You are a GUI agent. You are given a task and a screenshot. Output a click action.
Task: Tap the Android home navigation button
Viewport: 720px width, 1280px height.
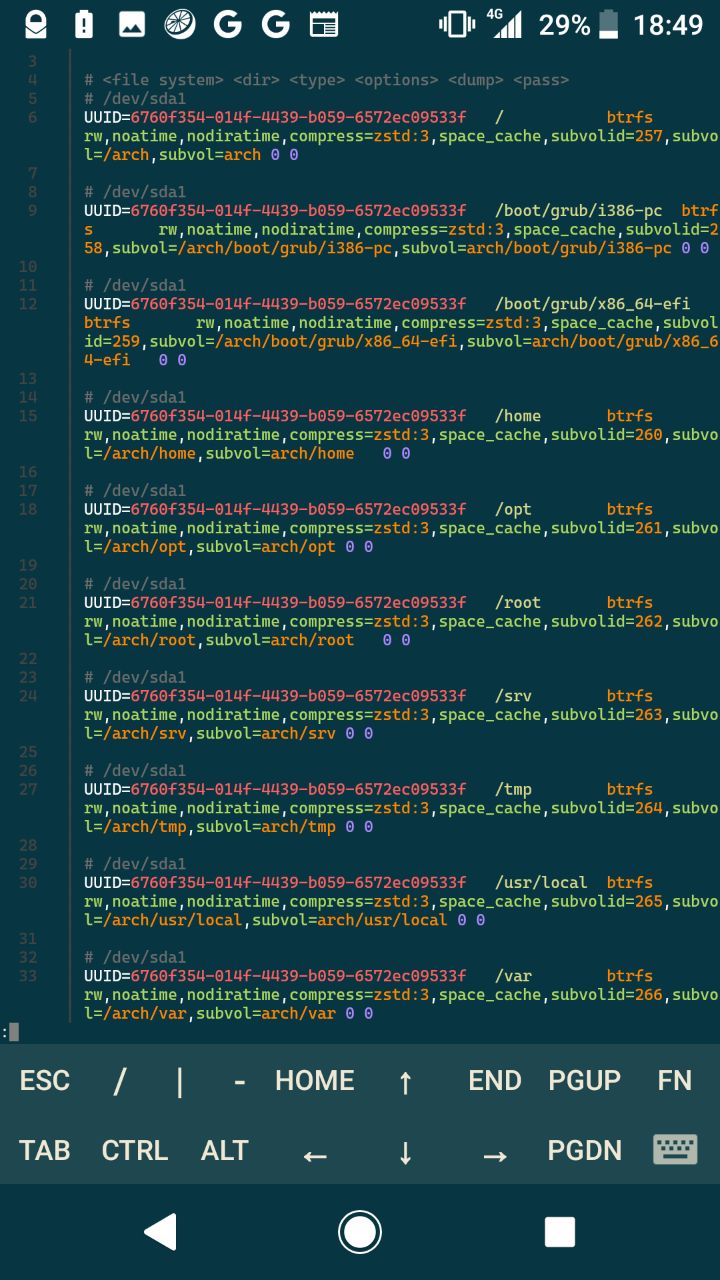coord(360,1232)
